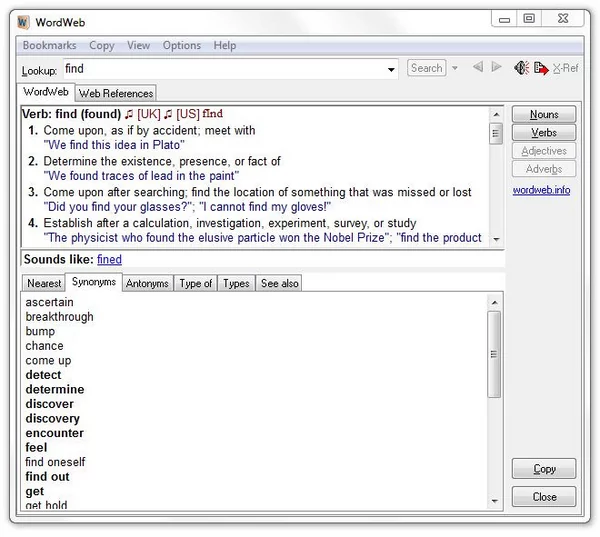Open the Types tab
Viewport: 600px width, 537px height.
[x=236, y=283]
